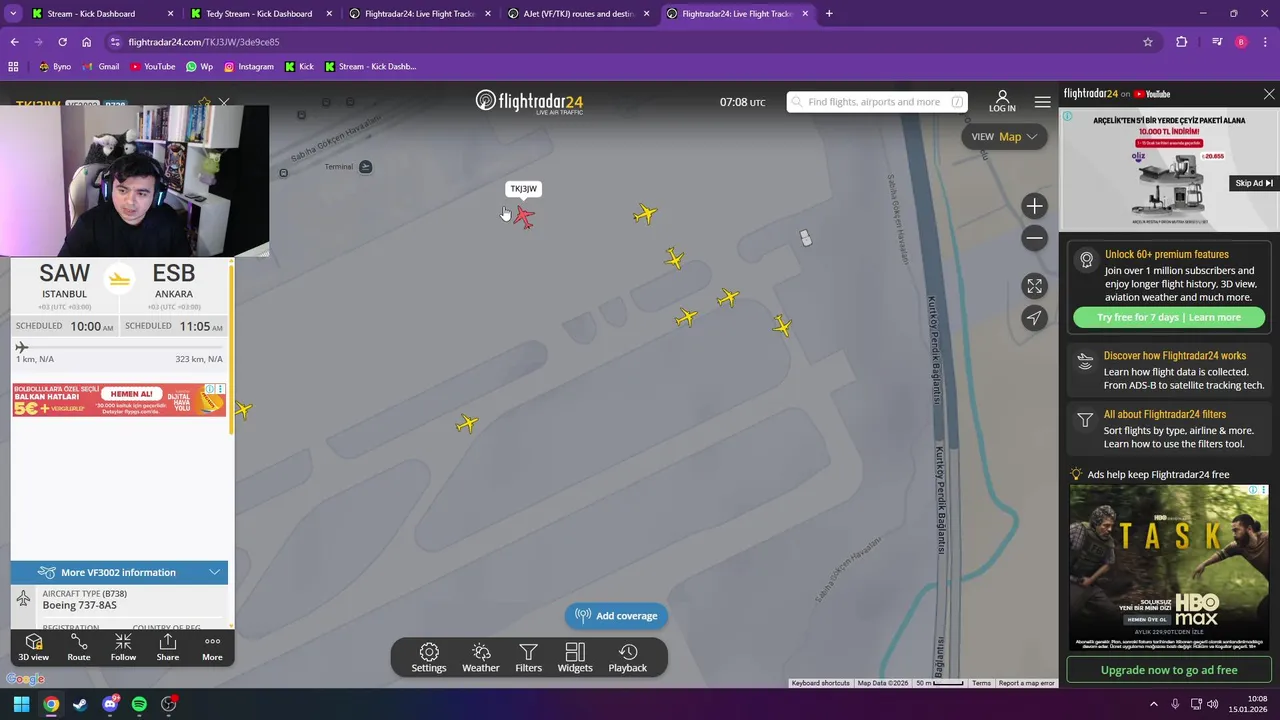Click the Balkan Hatları ad banner
The height and width of the screenshot is (720, 1280).
(119, 399)
